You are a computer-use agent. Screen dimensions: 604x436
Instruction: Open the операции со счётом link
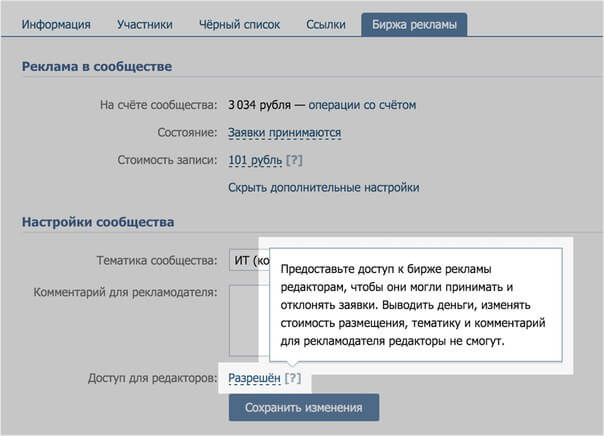[362, 104]
